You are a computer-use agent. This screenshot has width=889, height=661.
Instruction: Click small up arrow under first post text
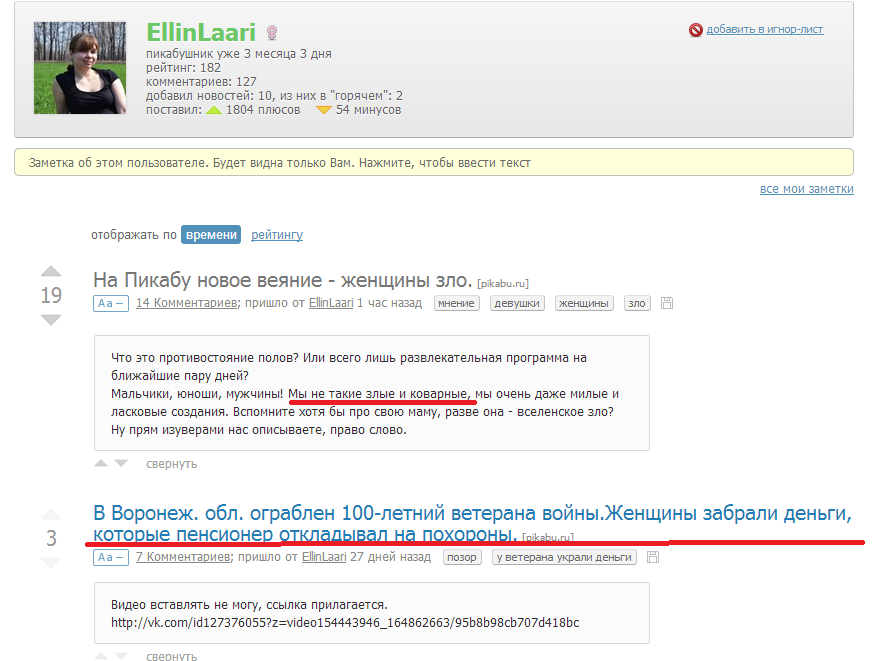click(101, 464)
